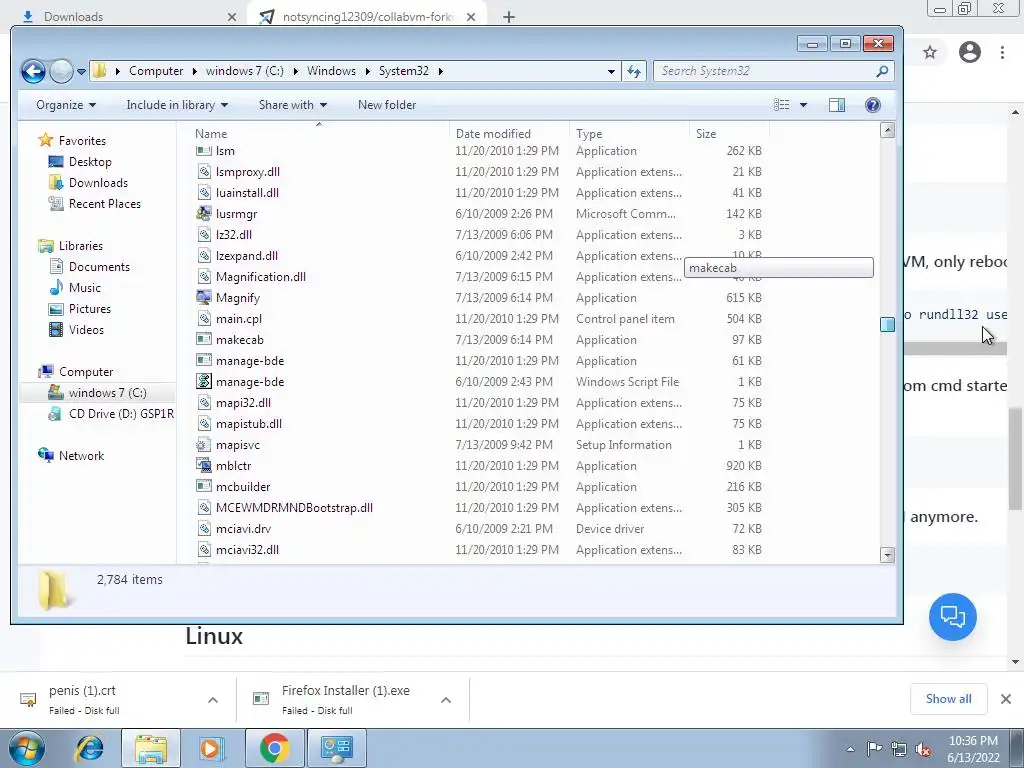This screenshot has height=768, width=1024.
Task: Expand Firefox Installer (1).exe download options
Action: [x=446, y=700]
